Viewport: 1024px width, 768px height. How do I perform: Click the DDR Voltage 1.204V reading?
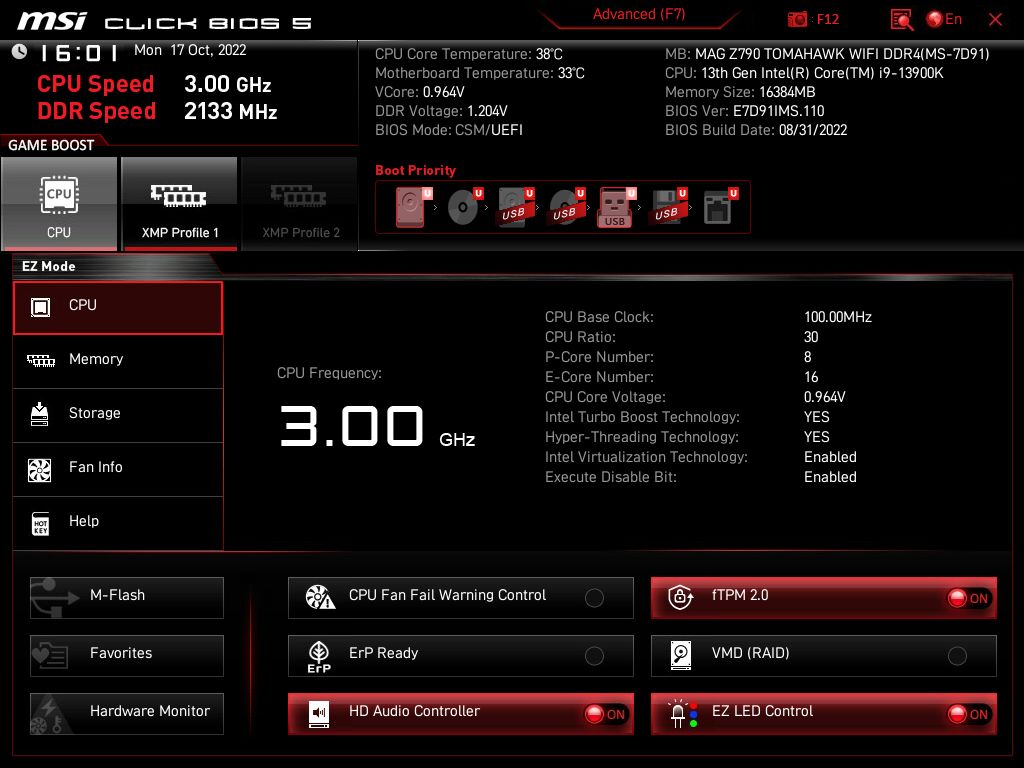(x=441, y=111)
